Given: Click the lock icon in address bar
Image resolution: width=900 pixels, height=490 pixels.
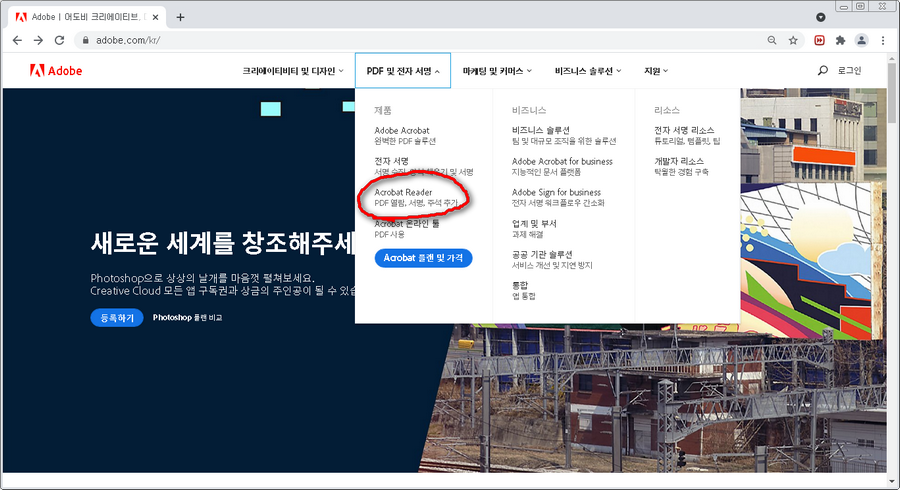Looking at the screenshot, I should 86,40.
